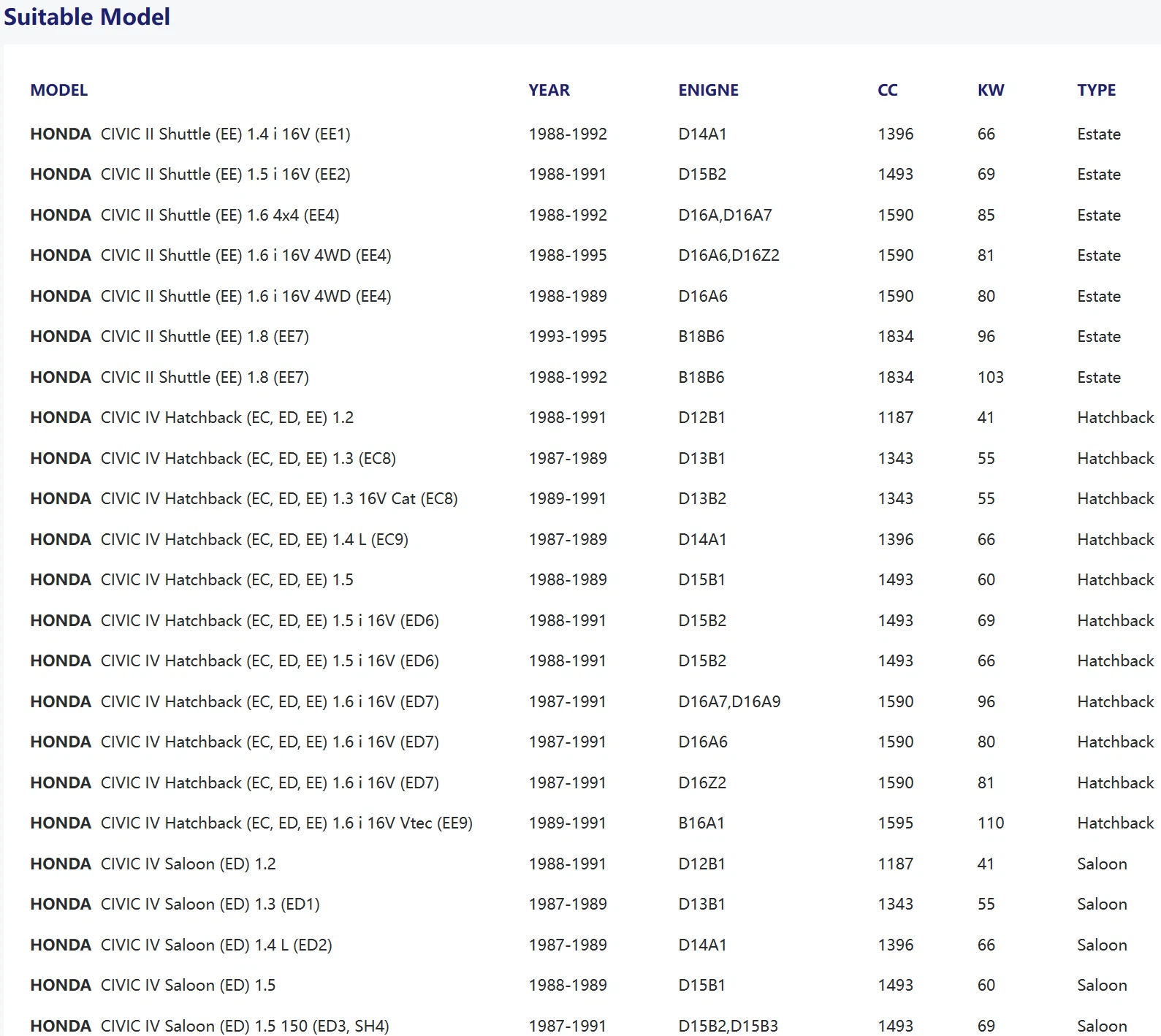This screenshot has height=1036, width=1161.
Task: Click CC value '1187' in Hatchback 1.2 row
Action: [x=896, y=418]
